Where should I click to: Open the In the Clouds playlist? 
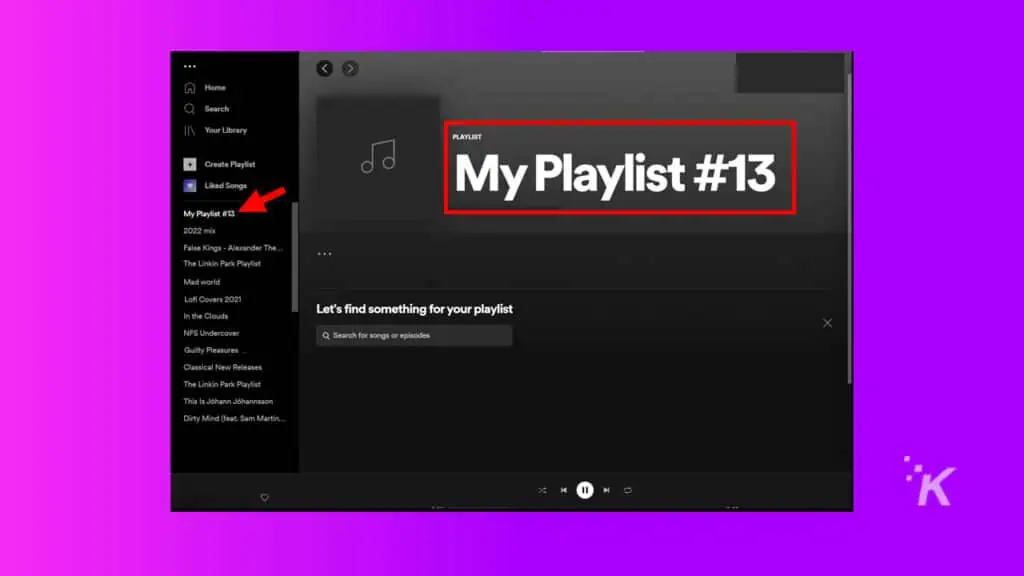(206, 316)
